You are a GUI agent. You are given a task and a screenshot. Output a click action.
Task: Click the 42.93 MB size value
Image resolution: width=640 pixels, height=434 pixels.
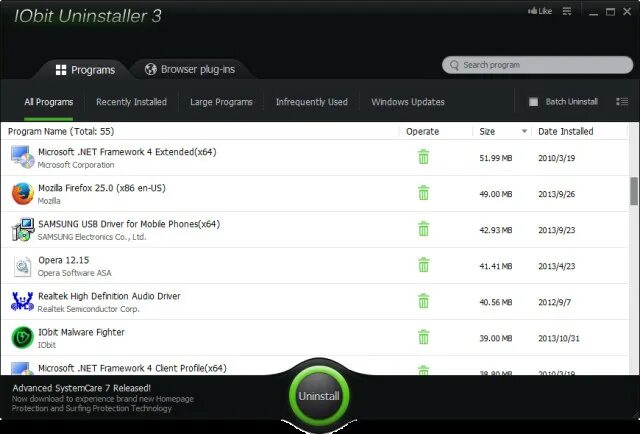[x=496, y=230]
